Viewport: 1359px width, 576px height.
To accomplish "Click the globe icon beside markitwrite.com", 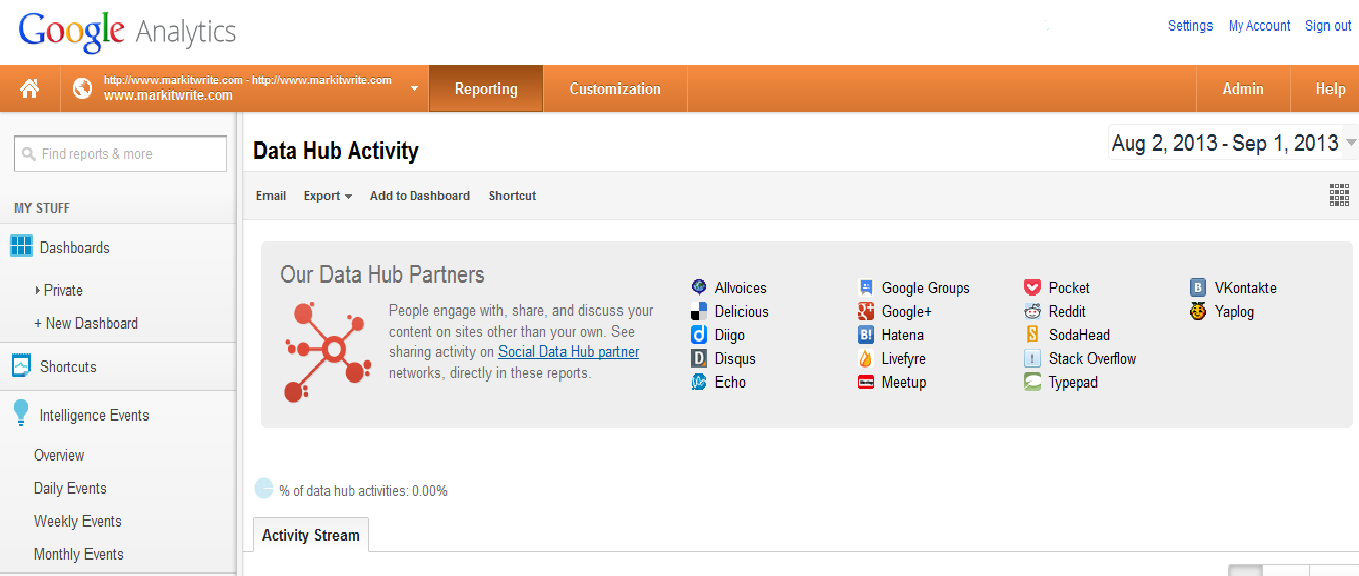I will (82, 89).
